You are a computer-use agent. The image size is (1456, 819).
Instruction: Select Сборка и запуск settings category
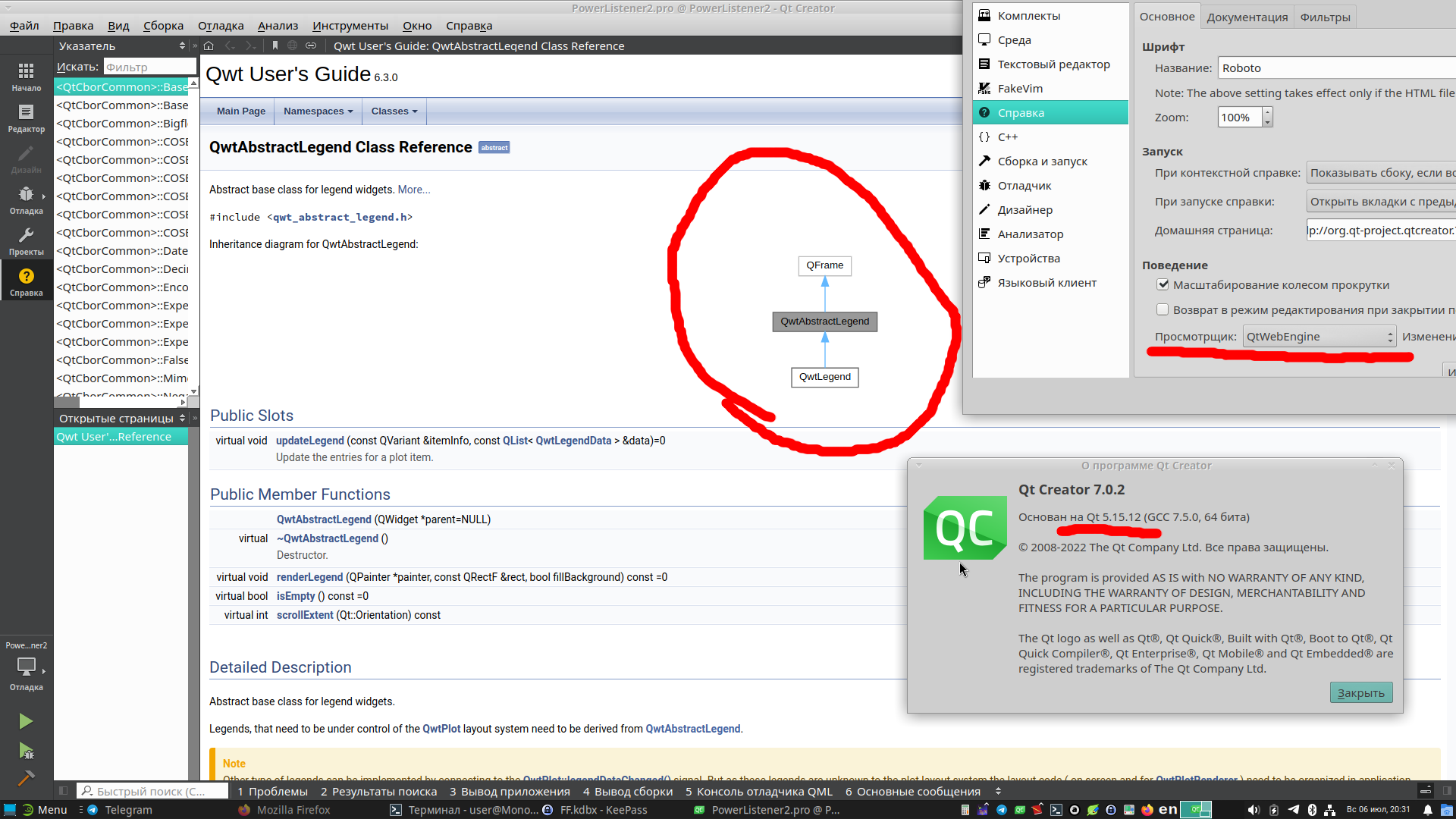1051,161
